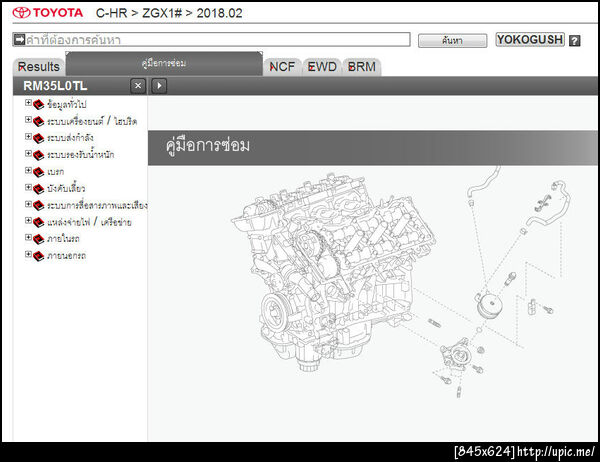Click book icon for ภายในรถ

[x=39, y=239]
